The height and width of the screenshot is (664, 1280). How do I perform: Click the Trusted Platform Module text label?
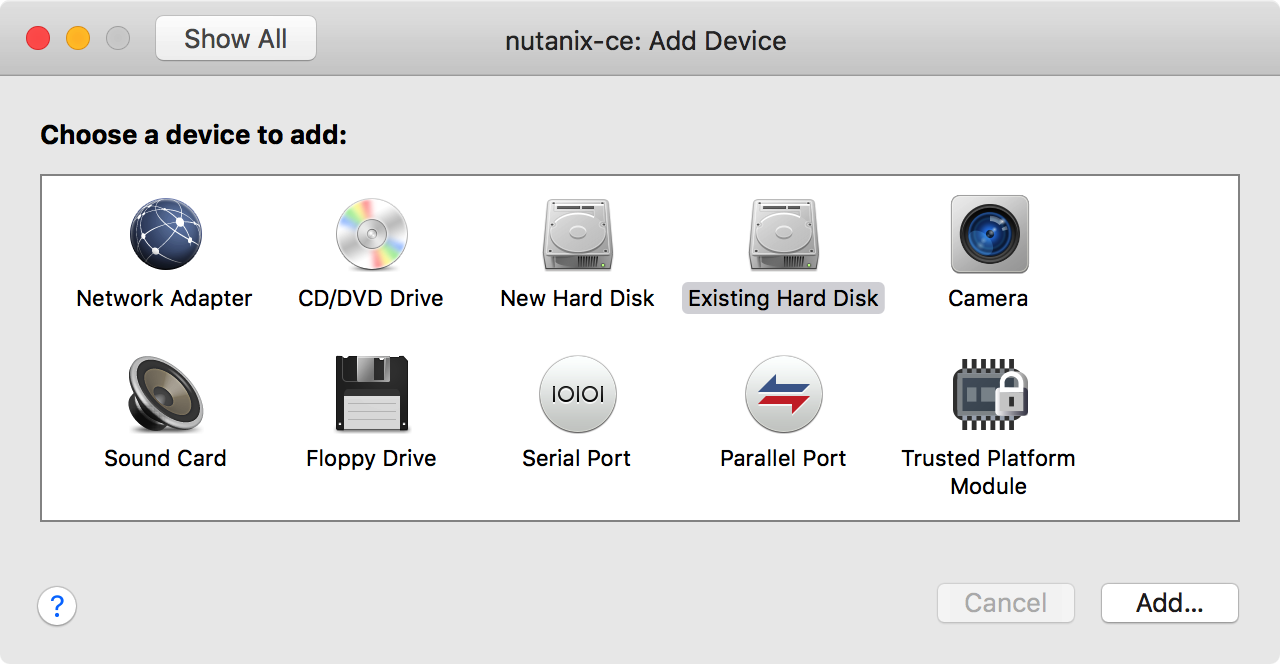tap(988, 472)
